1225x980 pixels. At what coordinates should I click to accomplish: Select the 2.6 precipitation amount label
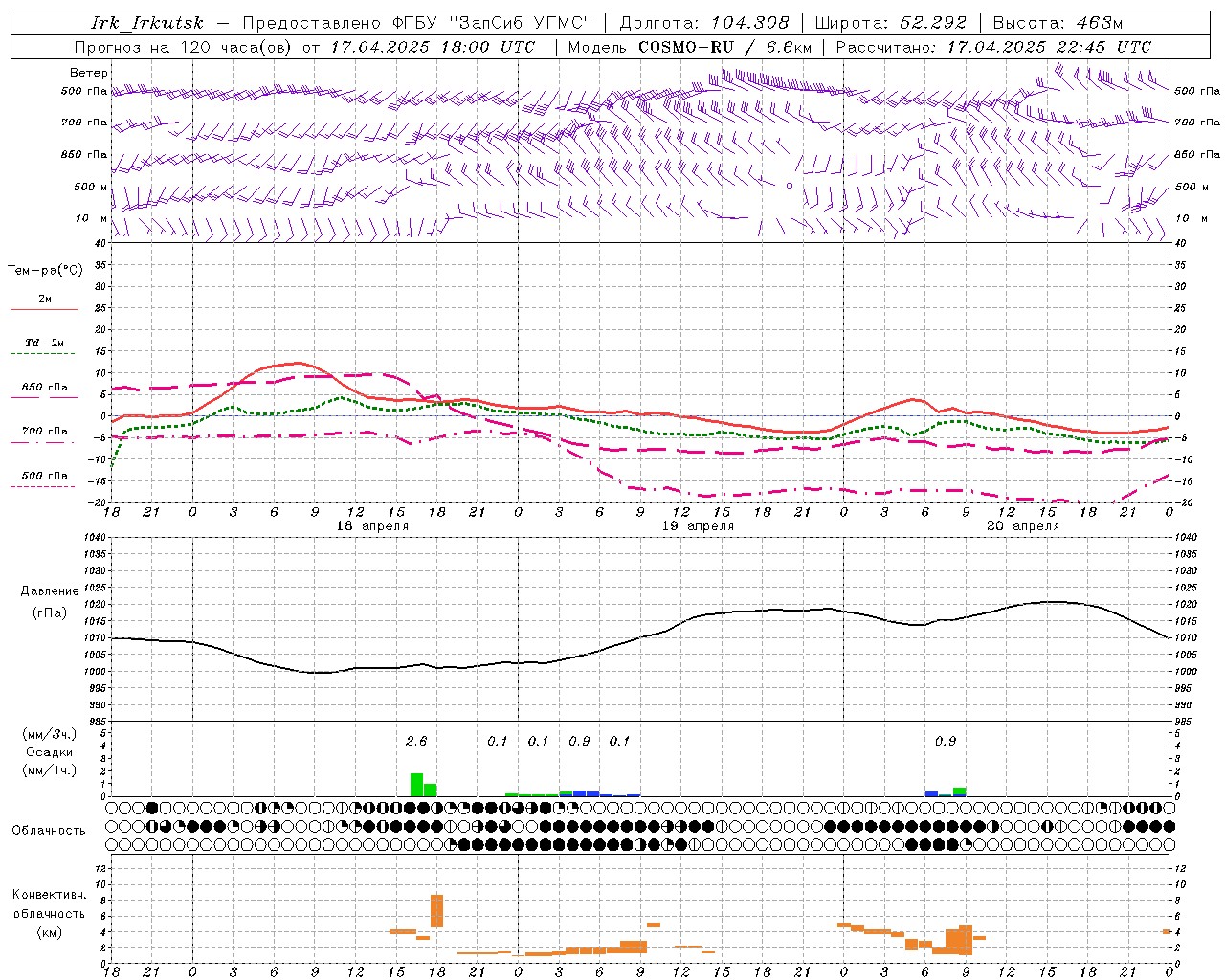[416, 741]
